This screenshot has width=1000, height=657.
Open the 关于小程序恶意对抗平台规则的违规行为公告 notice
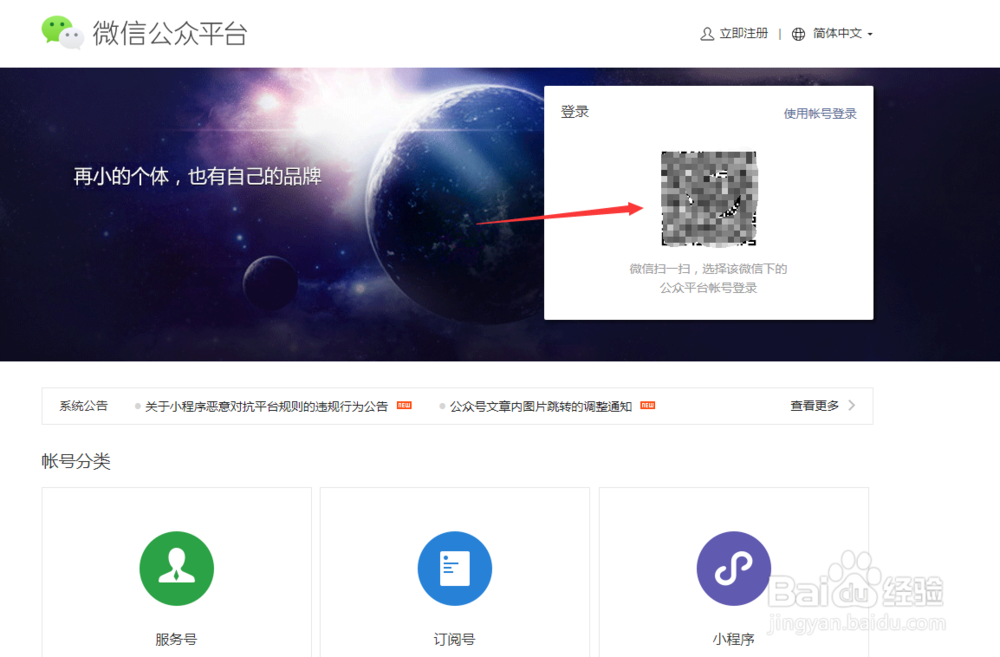[x=266, y=406]
